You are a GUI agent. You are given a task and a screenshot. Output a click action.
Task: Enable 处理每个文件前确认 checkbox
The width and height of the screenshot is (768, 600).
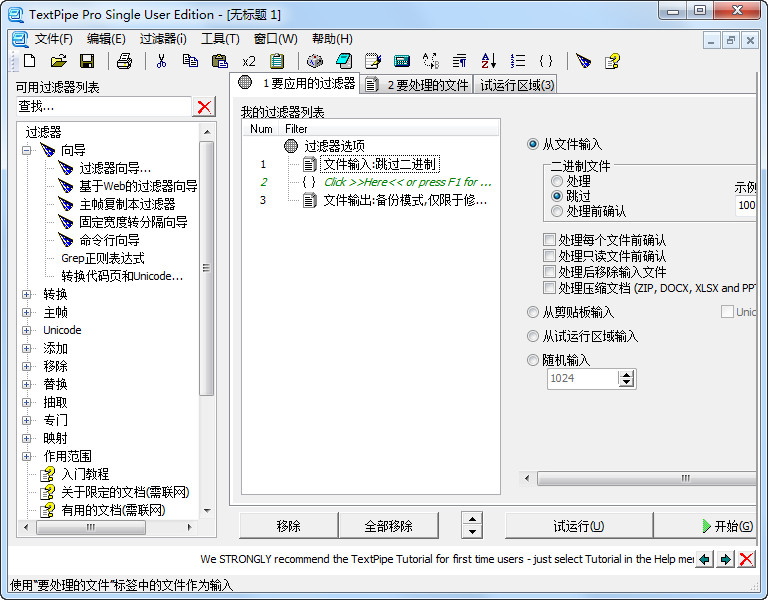[x=549, y=240]
